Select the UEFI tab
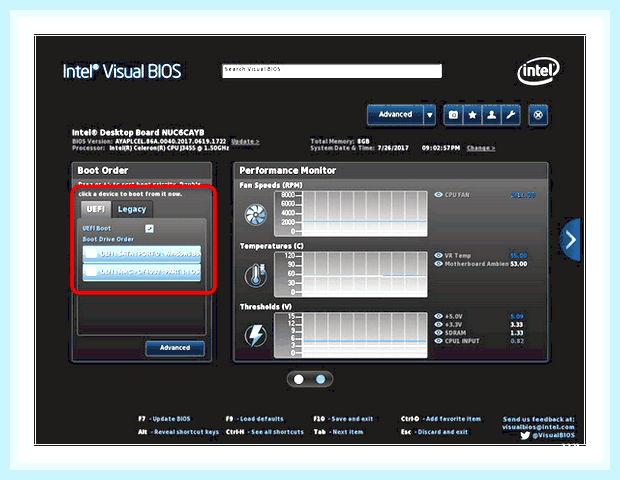Image resolution: width=620 pixels, height=480 pixels. (96, 209)
